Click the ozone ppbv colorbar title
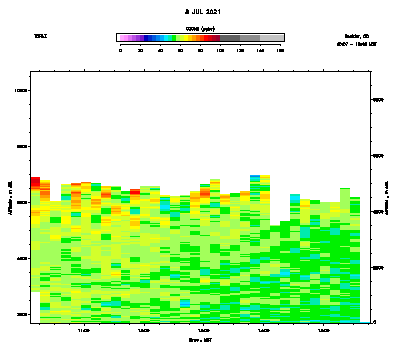This screenshot has width=400, height=360. click(x=200, y=29)
